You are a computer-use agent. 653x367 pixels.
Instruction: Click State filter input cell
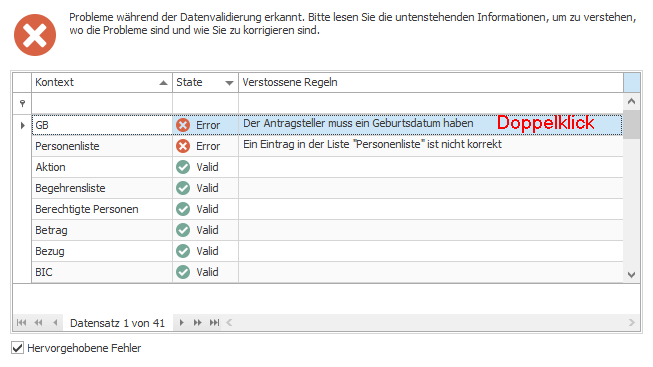(x=205, y=103)
